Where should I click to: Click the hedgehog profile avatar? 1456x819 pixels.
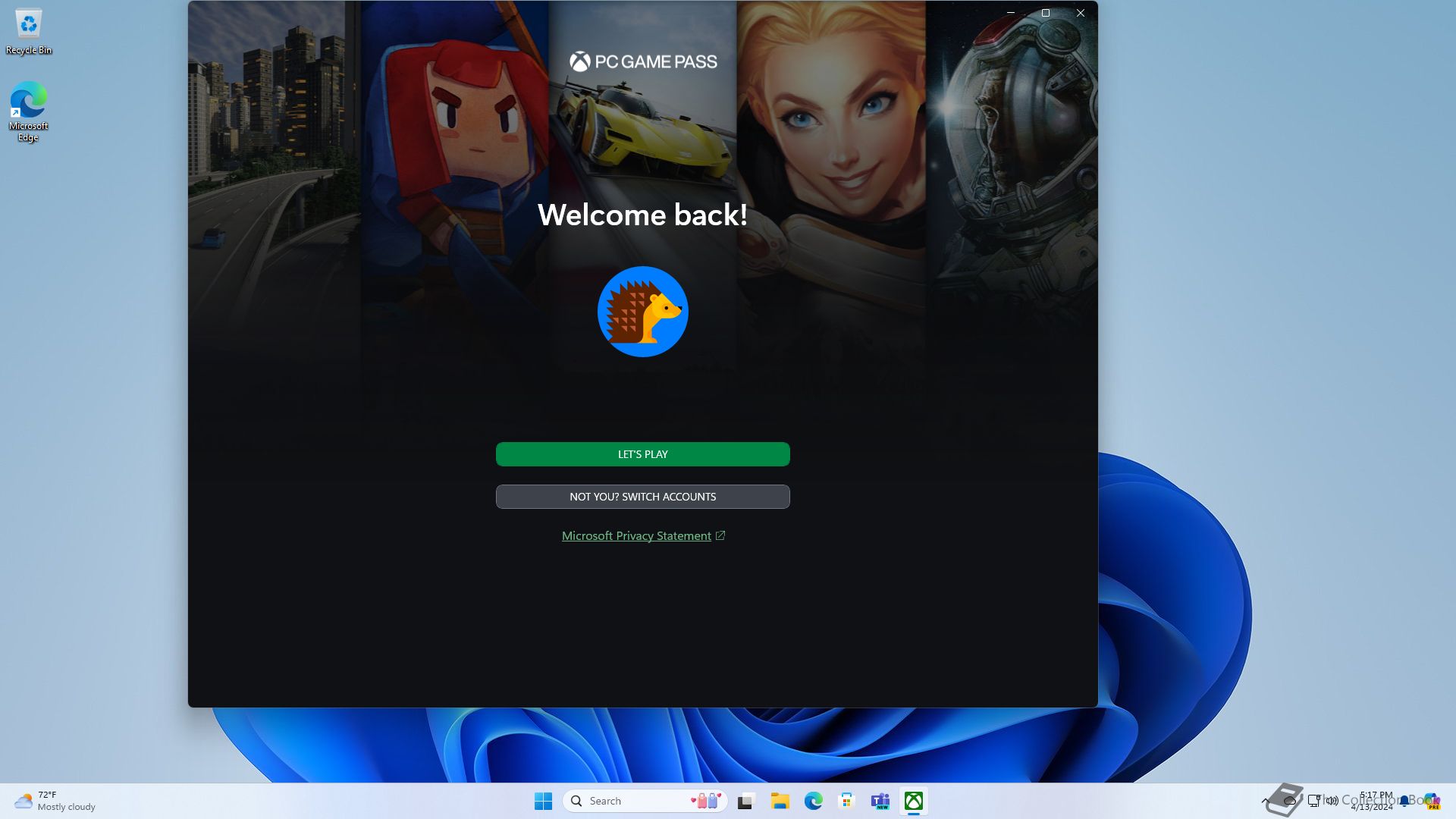click(x=642, y=312)
